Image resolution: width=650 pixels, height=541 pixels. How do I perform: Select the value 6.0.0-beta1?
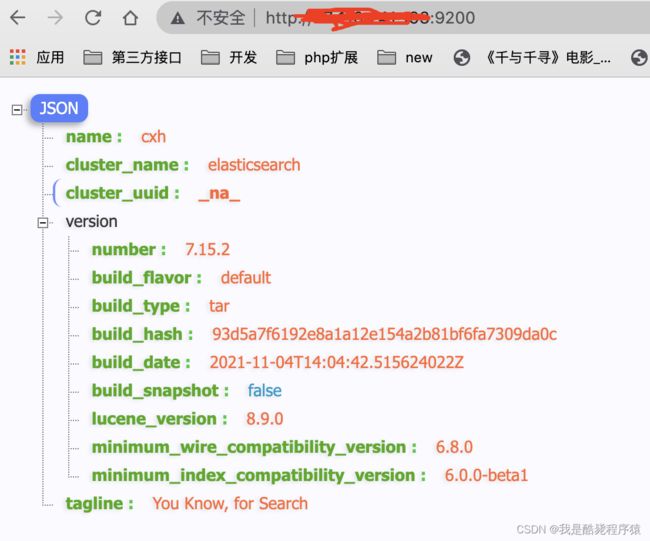pos(486,475)
